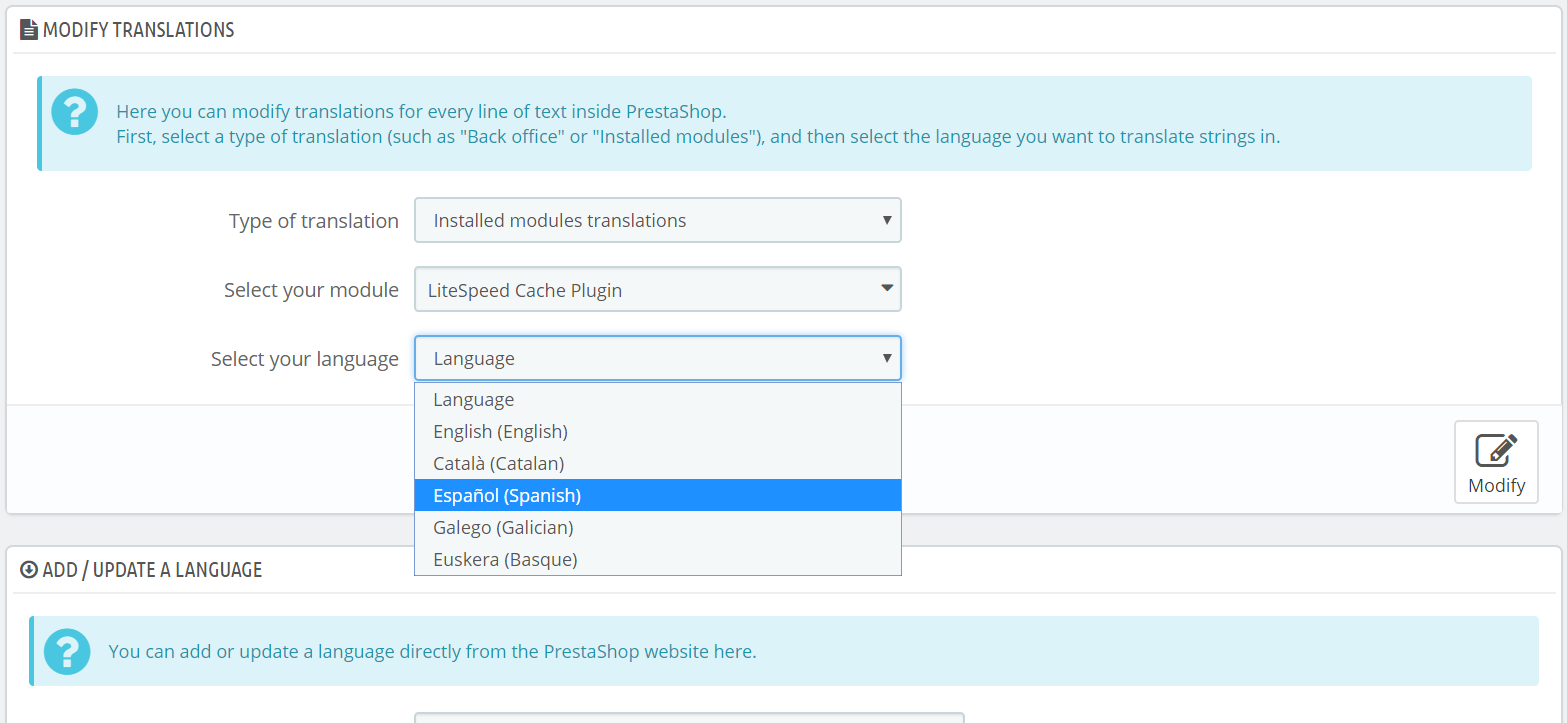
Task: Click the LiteSpeed Cache Plugin dropdown arrow
Action: [x=886, y=289]
